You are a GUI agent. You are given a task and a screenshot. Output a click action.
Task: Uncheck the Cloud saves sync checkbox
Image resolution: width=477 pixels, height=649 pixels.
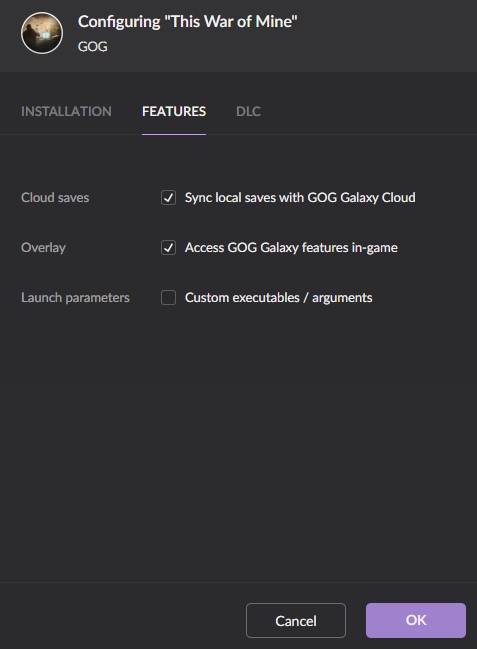tap(169, 197)
